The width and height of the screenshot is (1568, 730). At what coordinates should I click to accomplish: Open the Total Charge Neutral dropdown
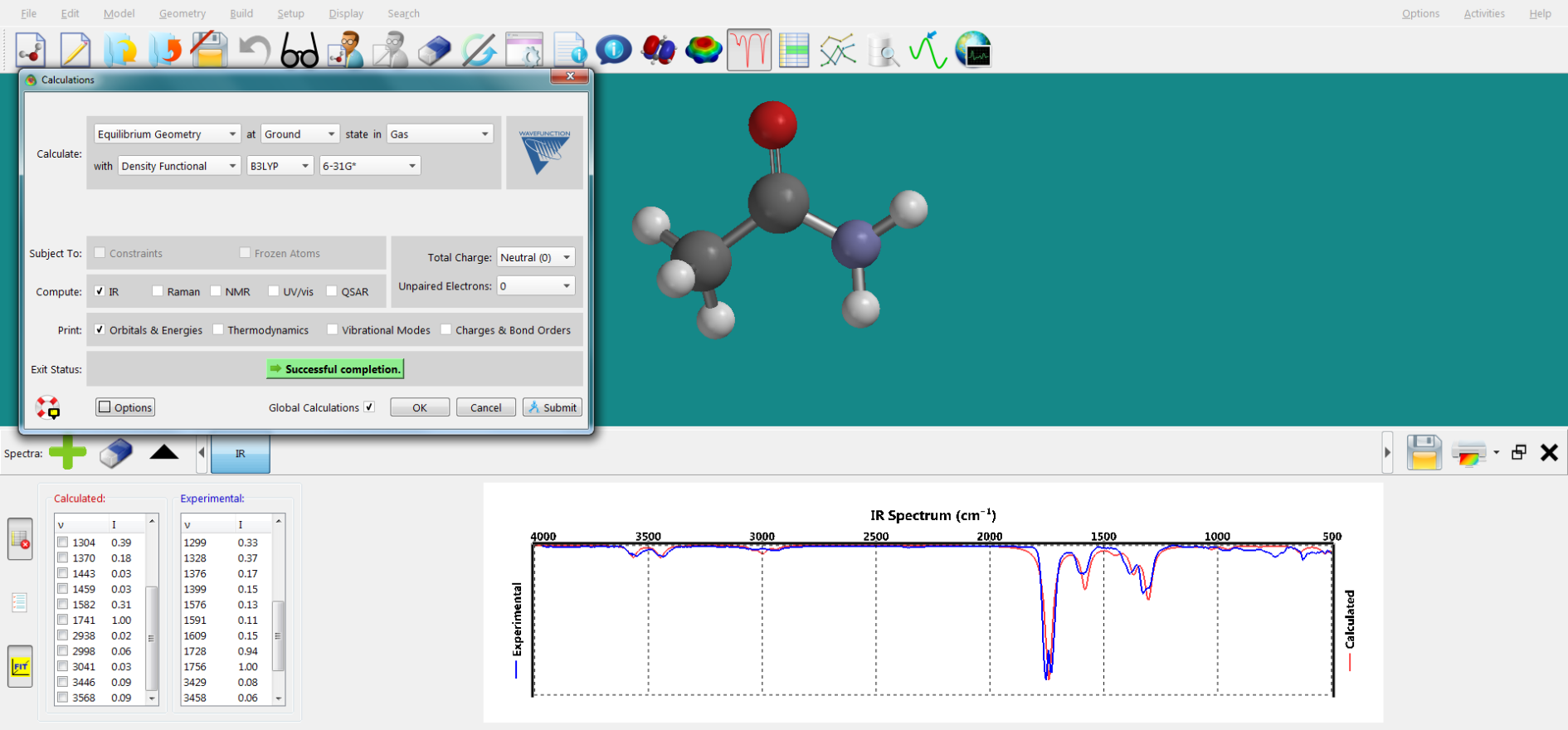(x=535, y=258)
